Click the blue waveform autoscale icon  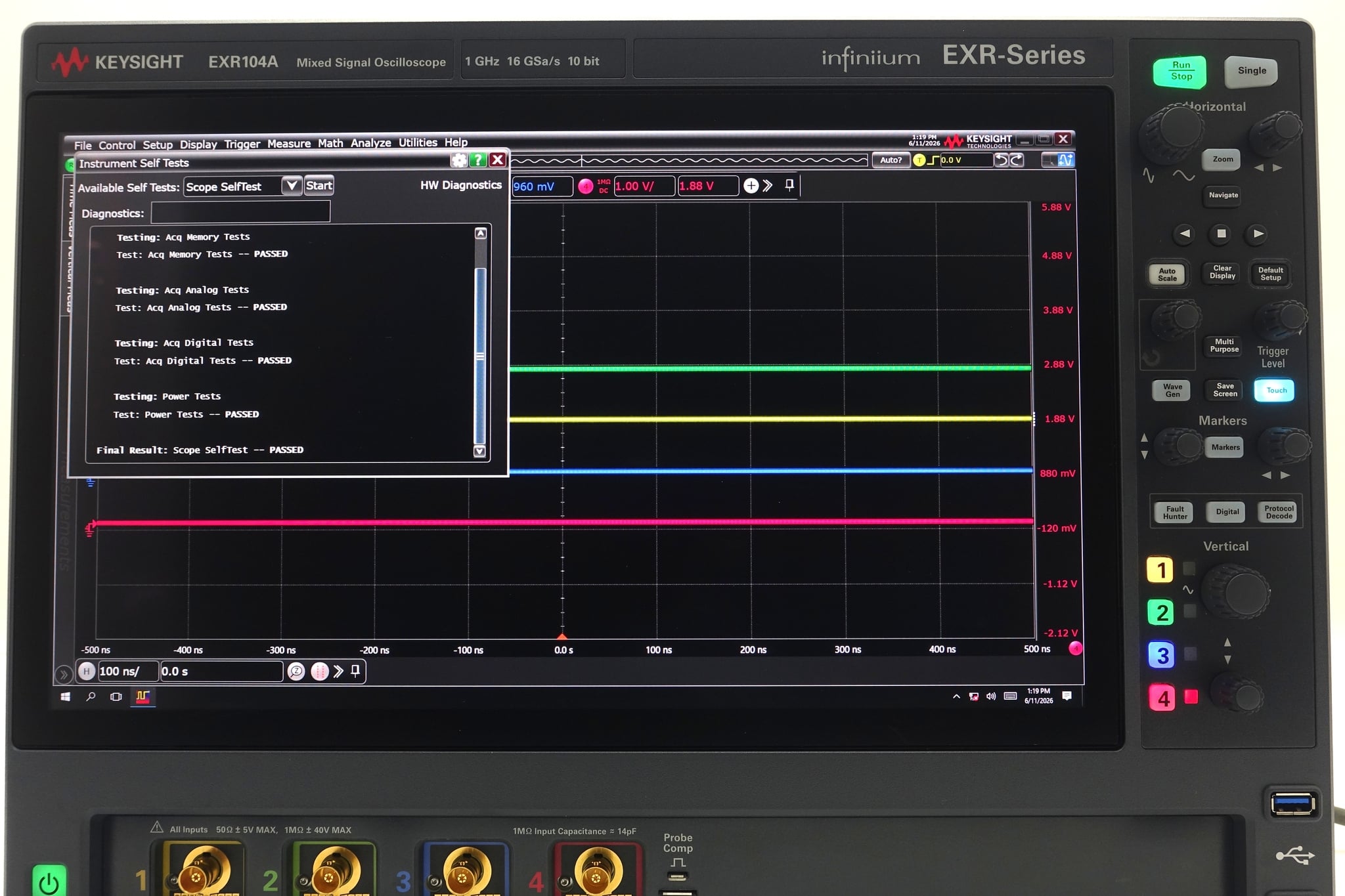click(1066, 160)
